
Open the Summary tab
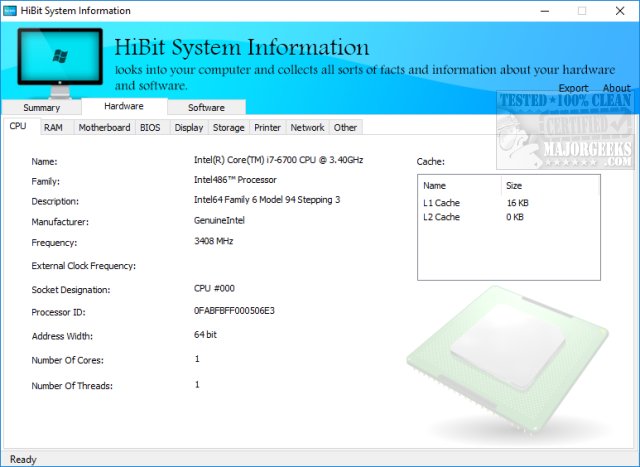[x=42, y=107]
